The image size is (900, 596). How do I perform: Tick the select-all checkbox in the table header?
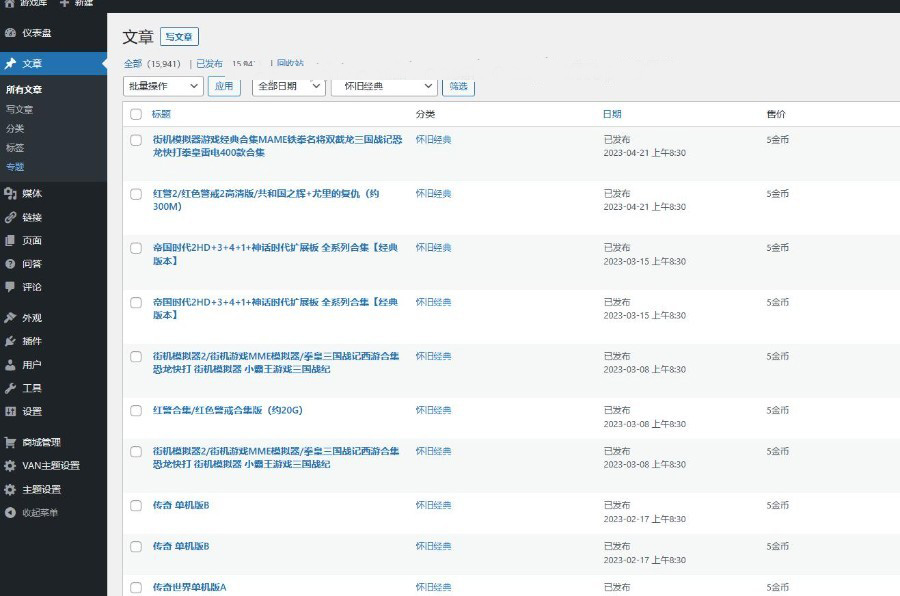pos(136,114)
